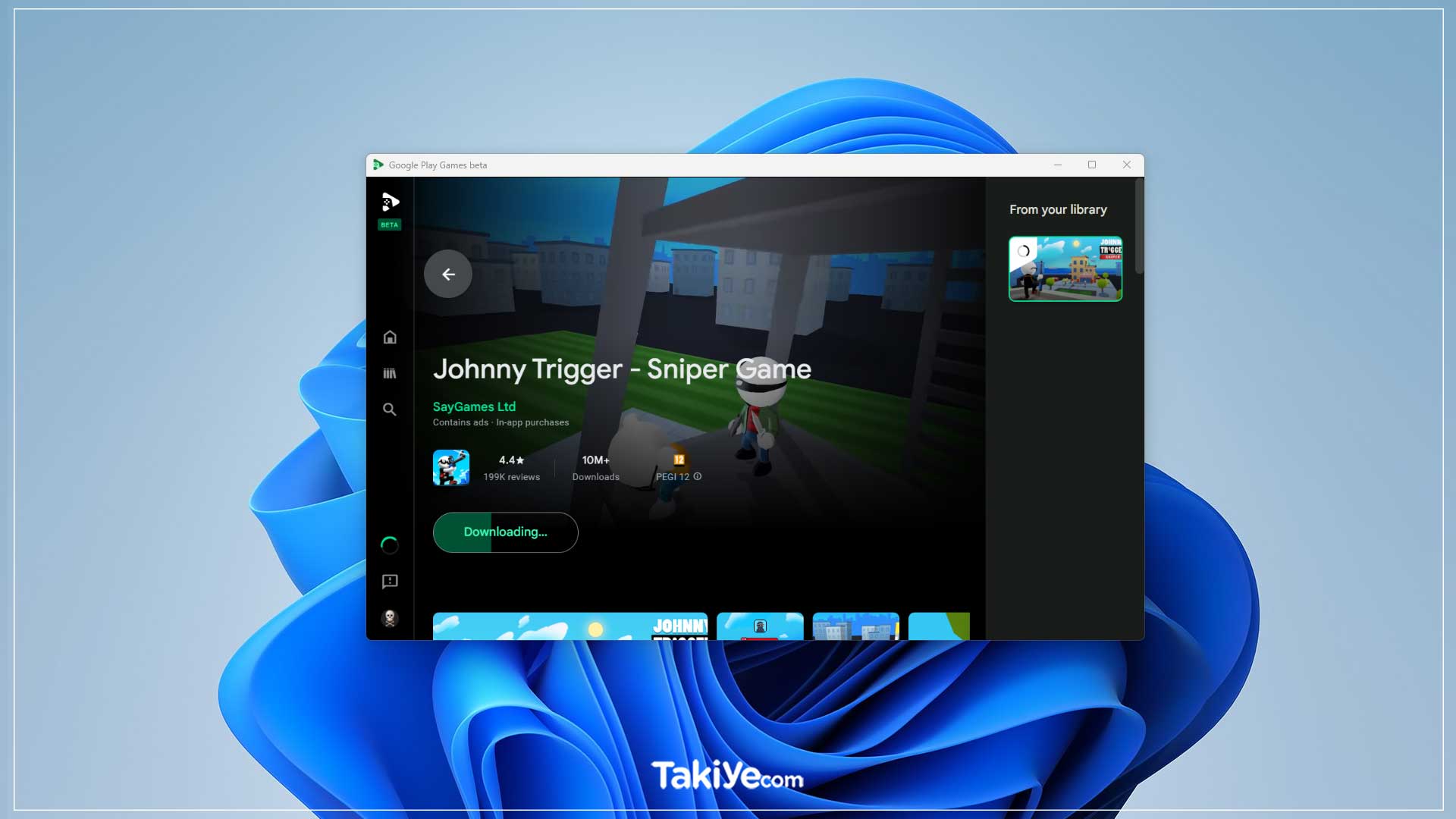Click the Johnny Trigger app icon

[x=451, y=468]
